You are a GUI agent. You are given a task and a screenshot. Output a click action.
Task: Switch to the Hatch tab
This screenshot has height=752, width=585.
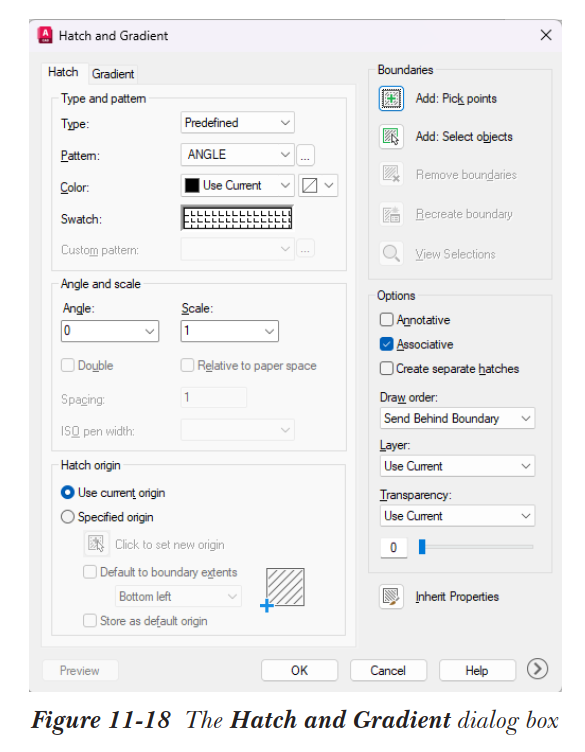coord(63,72)
